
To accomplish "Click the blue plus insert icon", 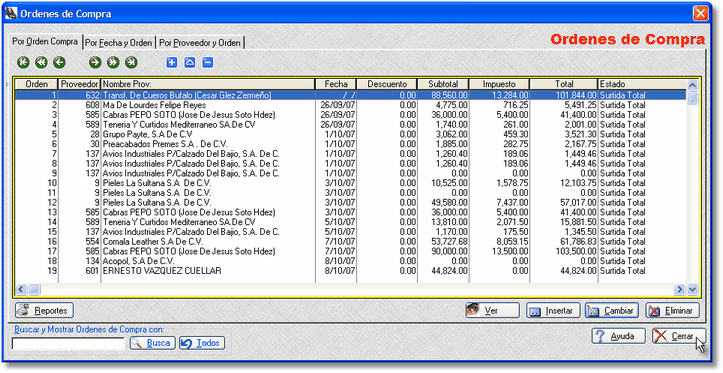I will pos(172,62).
